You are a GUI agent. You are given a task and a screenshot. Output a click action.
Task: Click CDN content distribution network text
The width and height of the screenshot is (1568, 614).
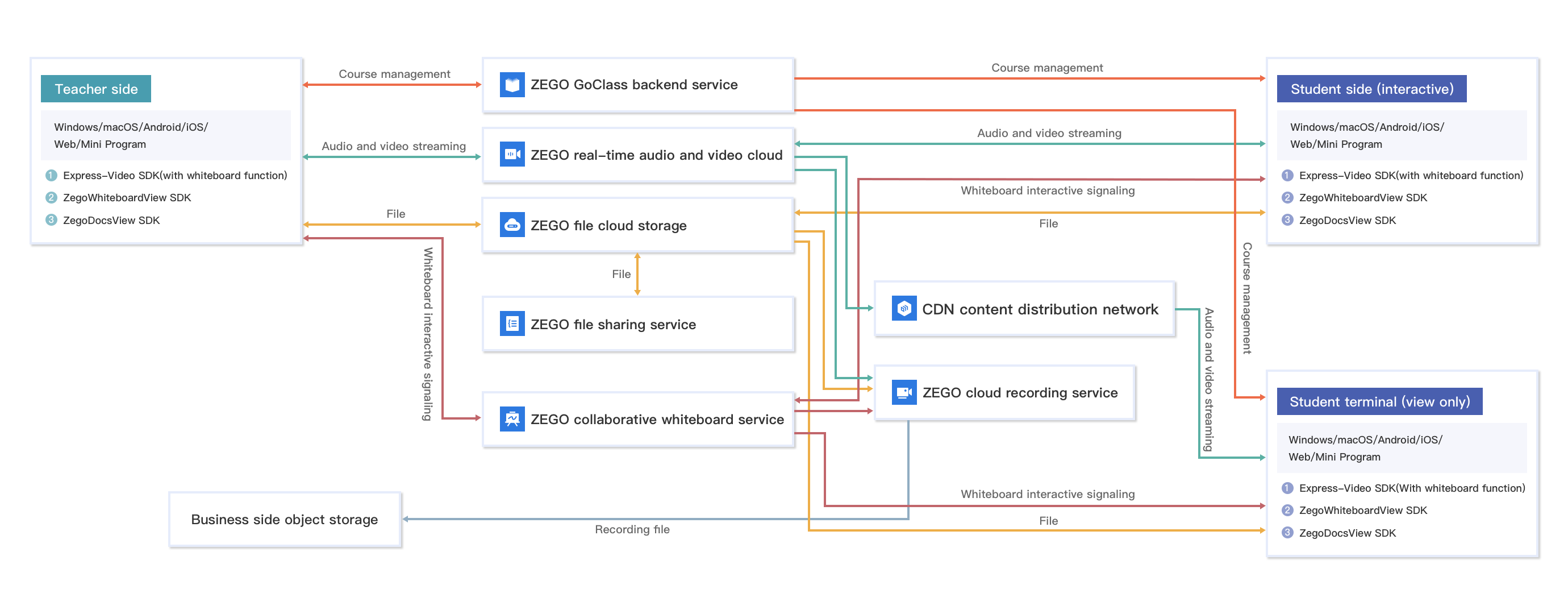[1040, 309]
